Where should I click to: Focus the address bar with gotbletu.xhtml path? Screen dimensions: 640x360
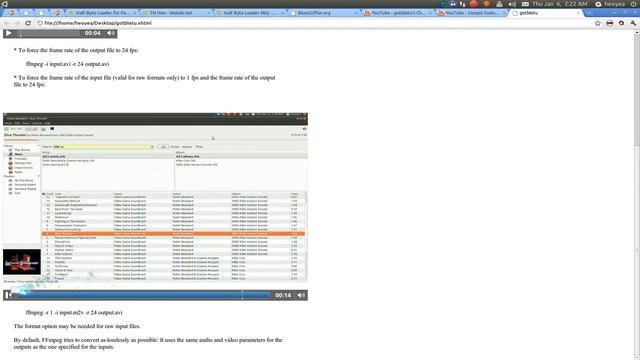(x=312, y=23)
